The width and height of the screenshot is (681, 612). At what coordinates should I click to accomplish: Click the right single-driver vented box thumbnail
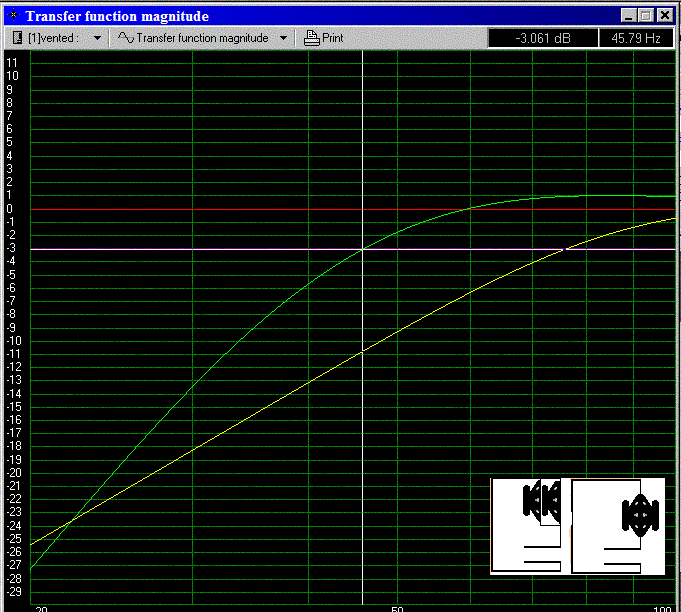click(617, 526)
